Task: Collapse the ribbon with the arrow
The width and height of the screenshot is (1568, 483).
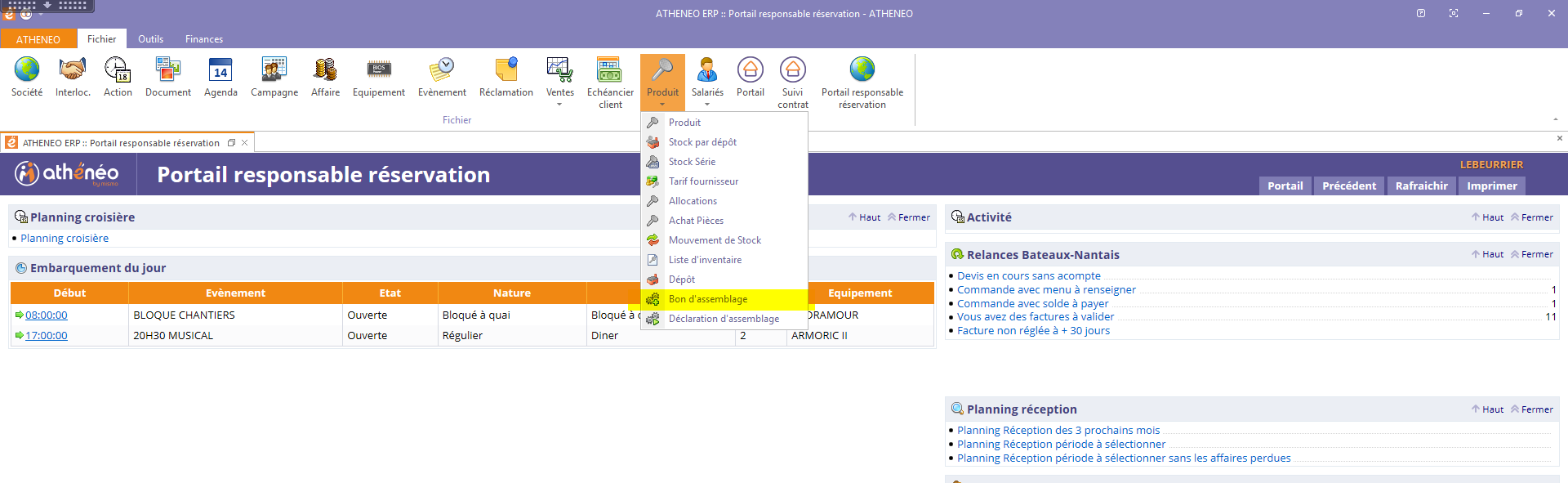Action: (1556, 119)
